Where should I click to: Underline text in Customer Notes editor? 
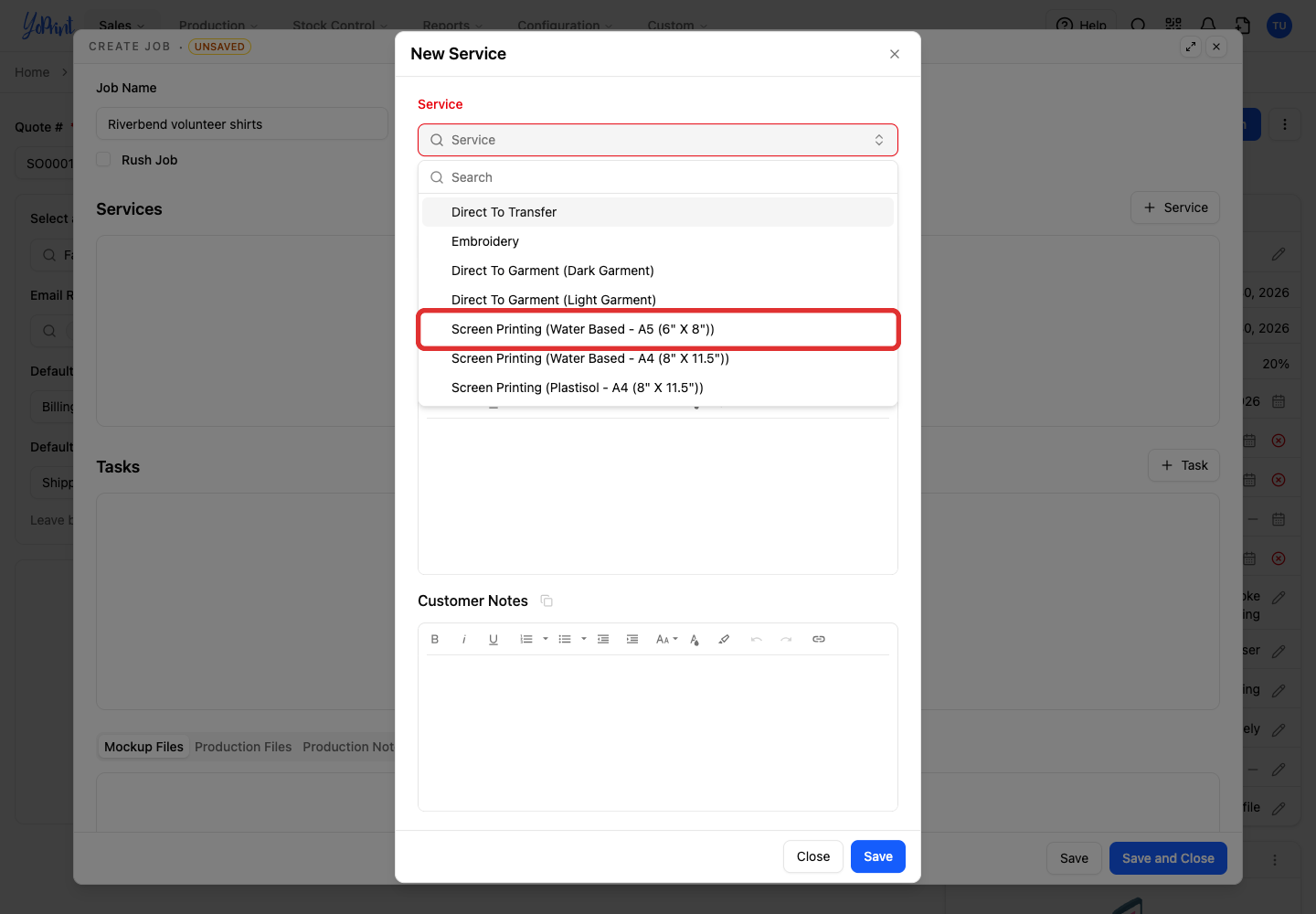pyautogui.click(x=493, y=639)
